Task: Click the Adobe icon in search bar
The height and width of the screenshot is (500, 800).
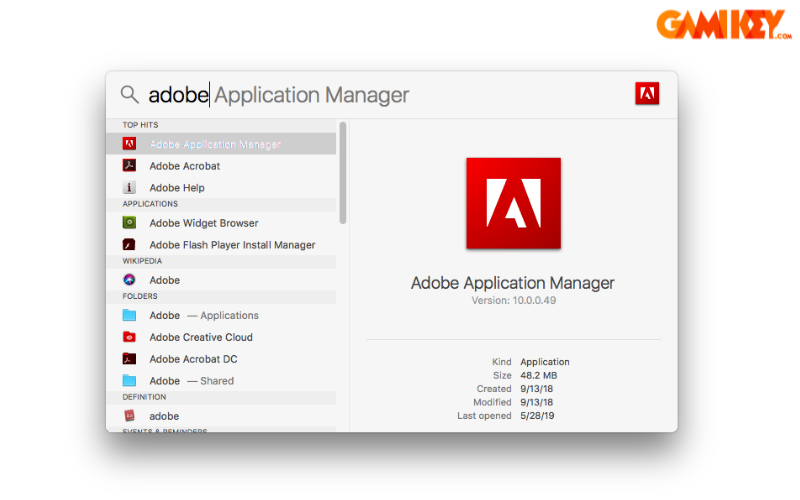Action: point(647,93)
